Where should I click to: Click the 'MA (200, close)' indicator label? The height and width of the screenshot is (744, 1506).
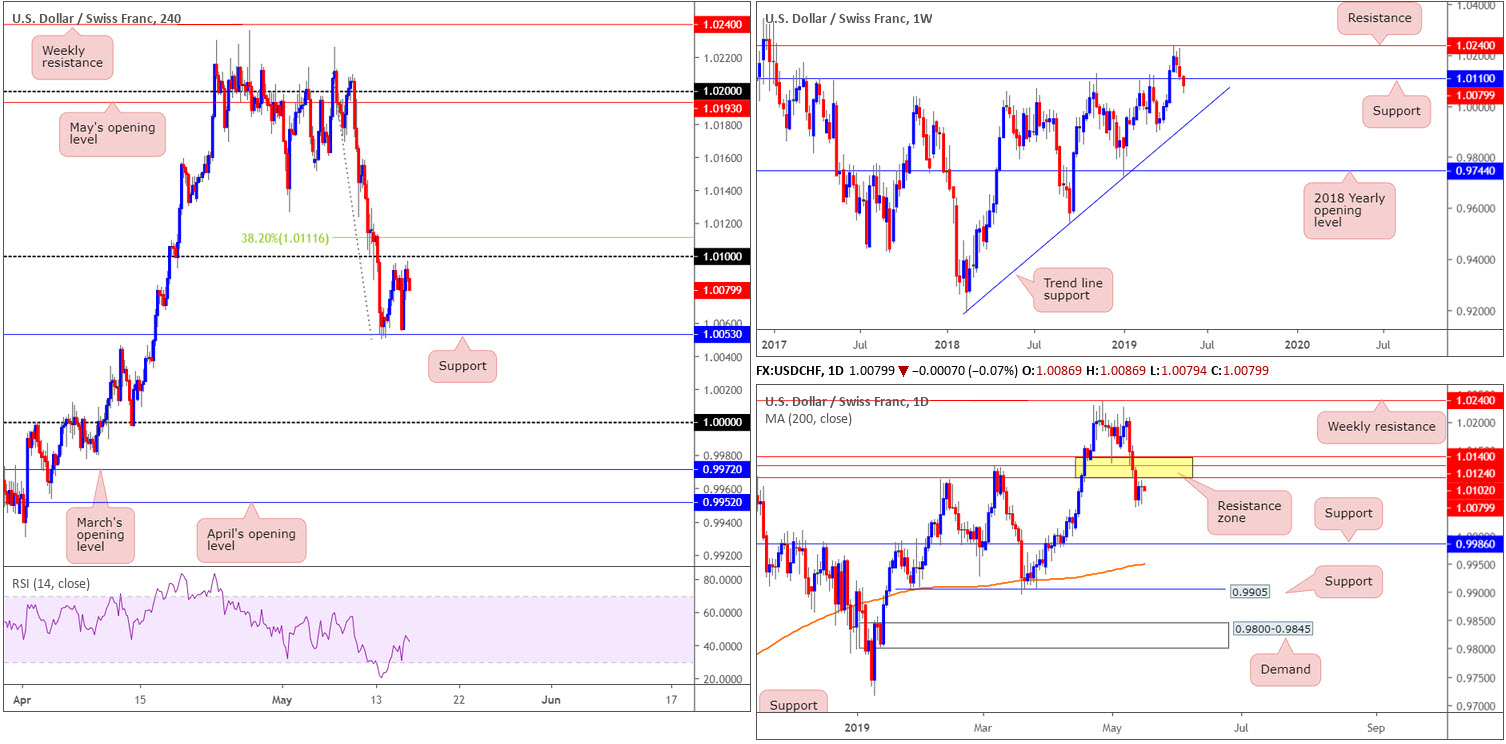pos(809,418)
